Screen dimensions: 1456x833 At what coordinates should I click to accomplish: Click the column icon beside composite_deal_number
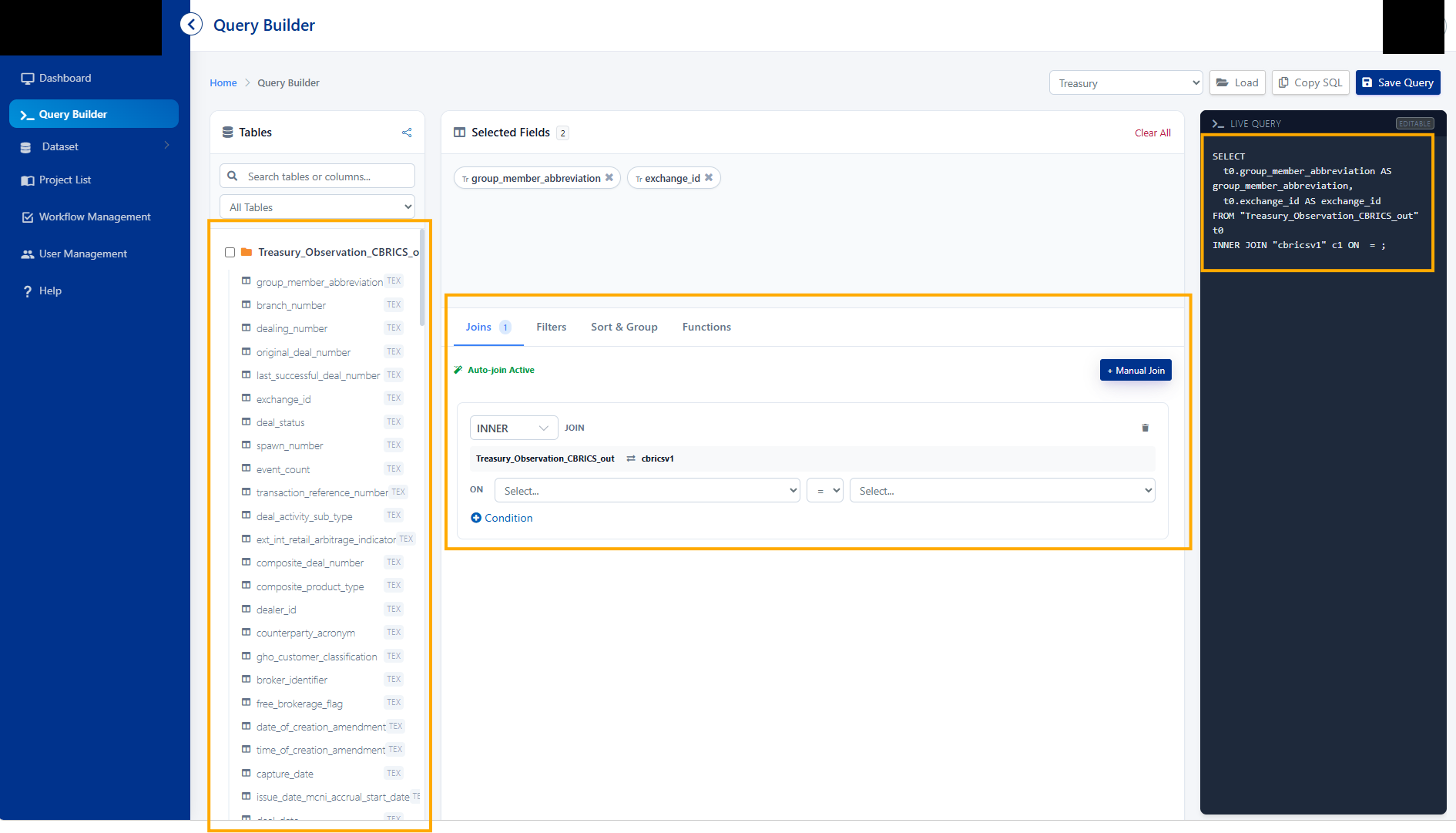pyautogui.click(x=247, y=562)
